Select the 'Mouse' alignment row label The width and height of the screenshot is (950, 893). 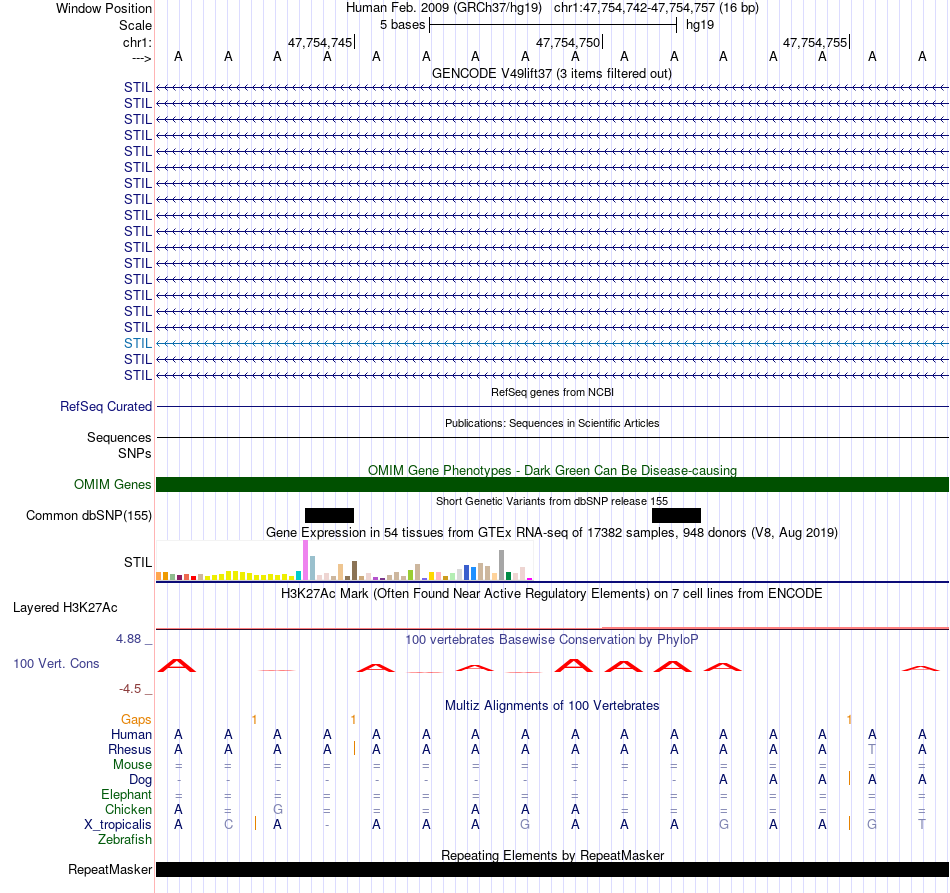click(x=132, y=765)
